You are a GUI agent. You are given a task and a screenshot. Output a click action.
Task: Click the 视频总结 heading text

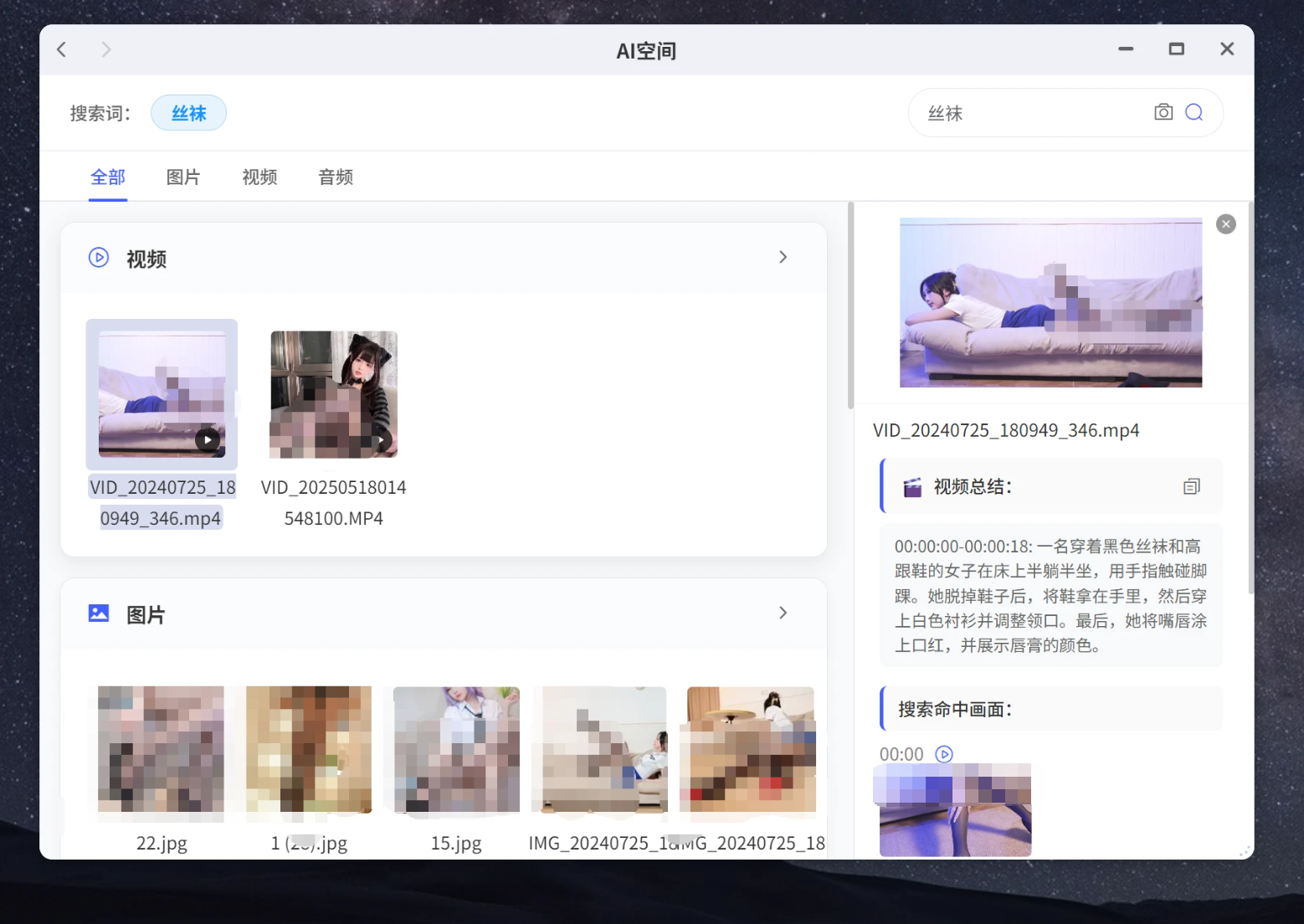[973, 487]
